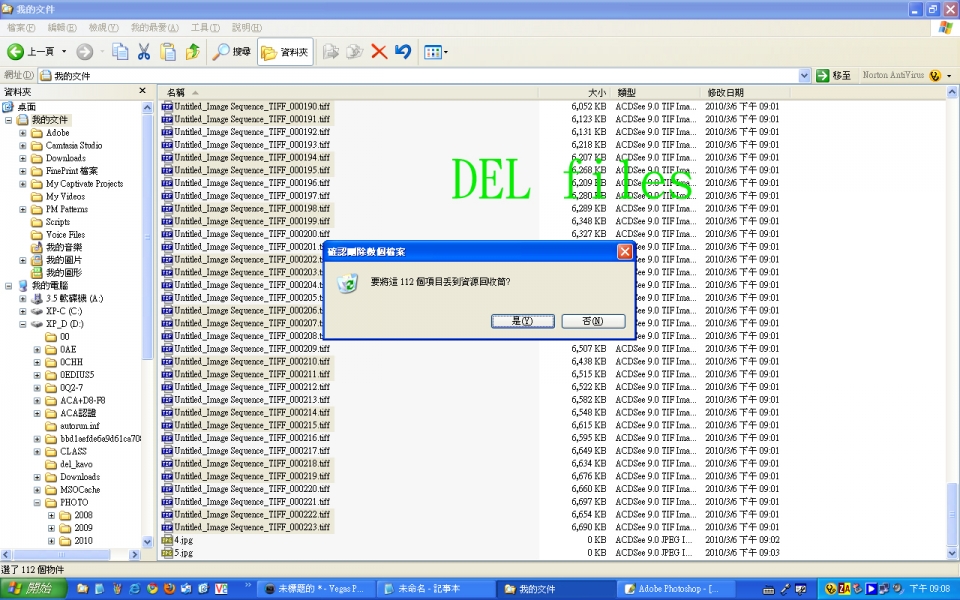
Task: Click the red X Delete toolbar icon
Action: (x=379, y=52)
